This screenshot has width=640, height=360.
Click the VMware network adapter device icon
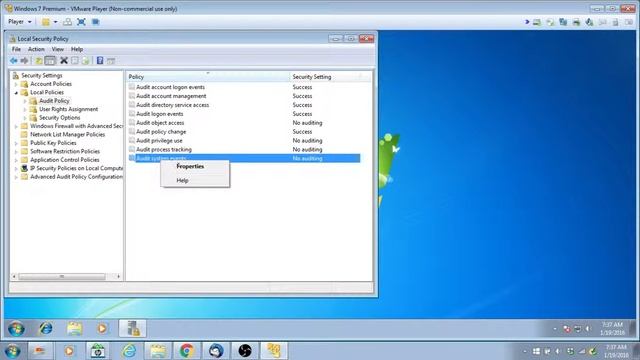point(563,22)
